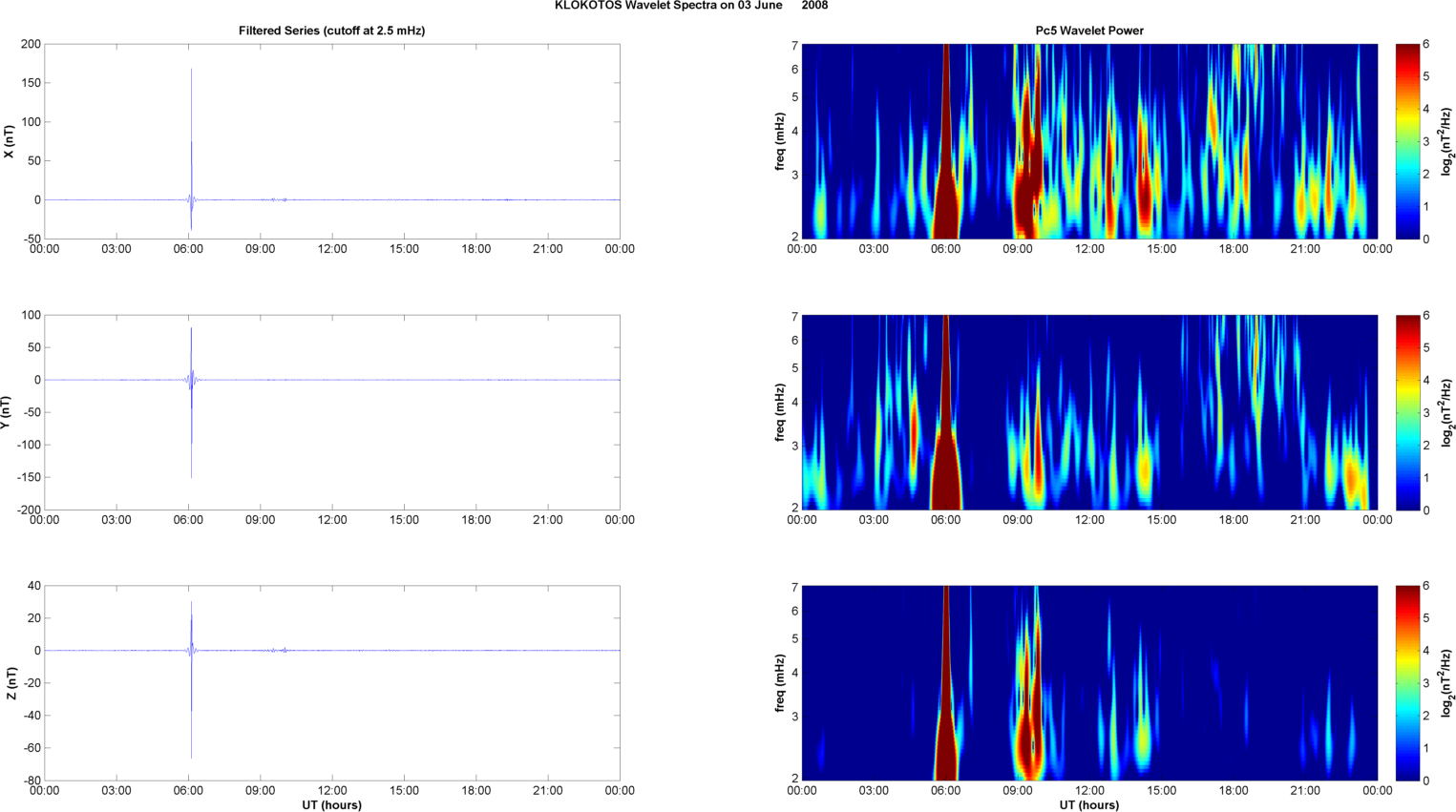Click the '-150' tick on Y (nT) plot
The width and height of the screenshot is (1456, 812).
pyautogui.click(x=29, y=478)
